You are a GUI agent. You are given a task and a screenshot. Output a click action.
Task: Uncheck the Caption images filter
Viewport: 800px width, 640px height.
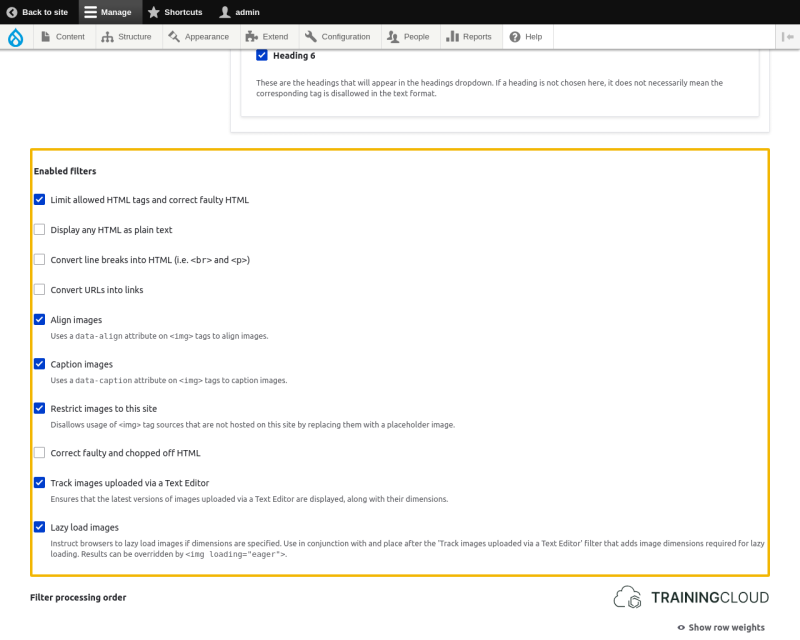[39, 364]
